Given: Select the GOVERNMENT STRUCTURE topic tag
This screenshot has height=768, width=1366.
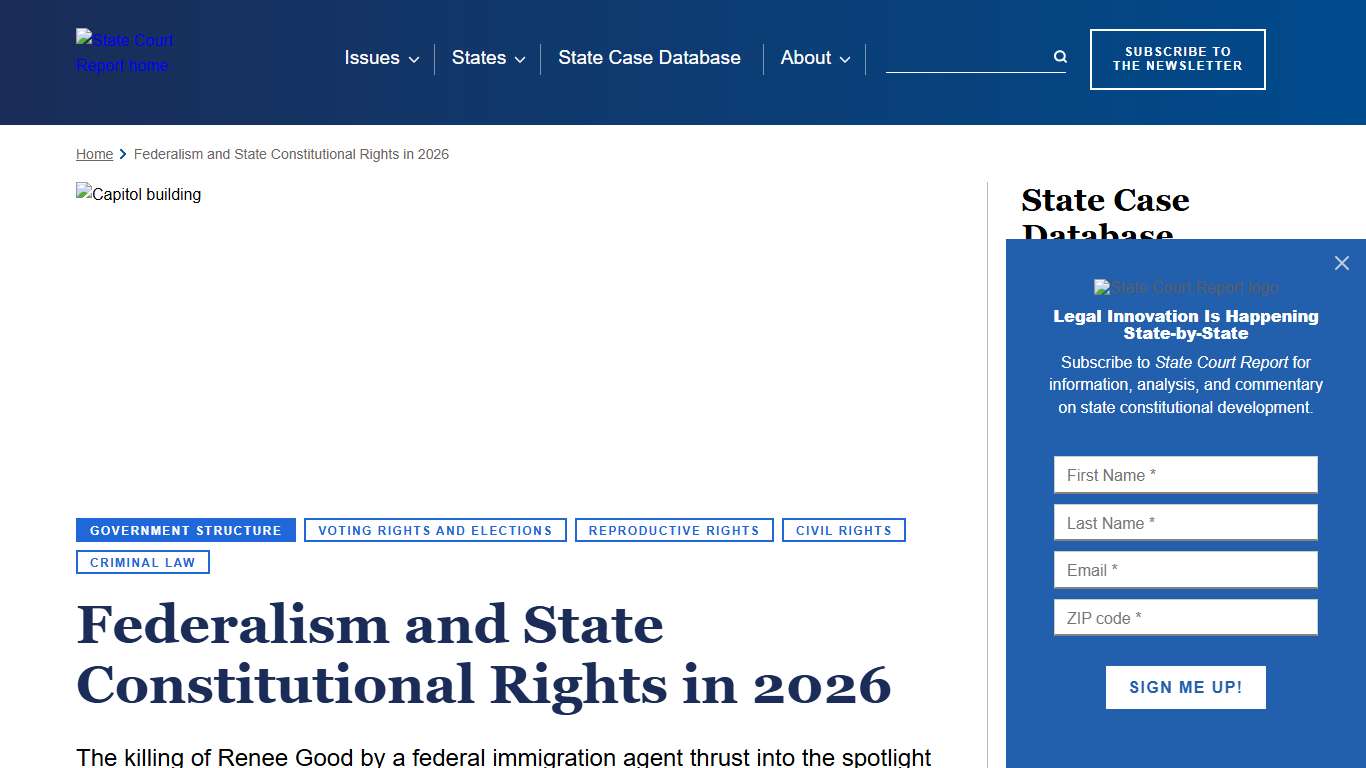Looking at the screenshot, I should [185, 530].
